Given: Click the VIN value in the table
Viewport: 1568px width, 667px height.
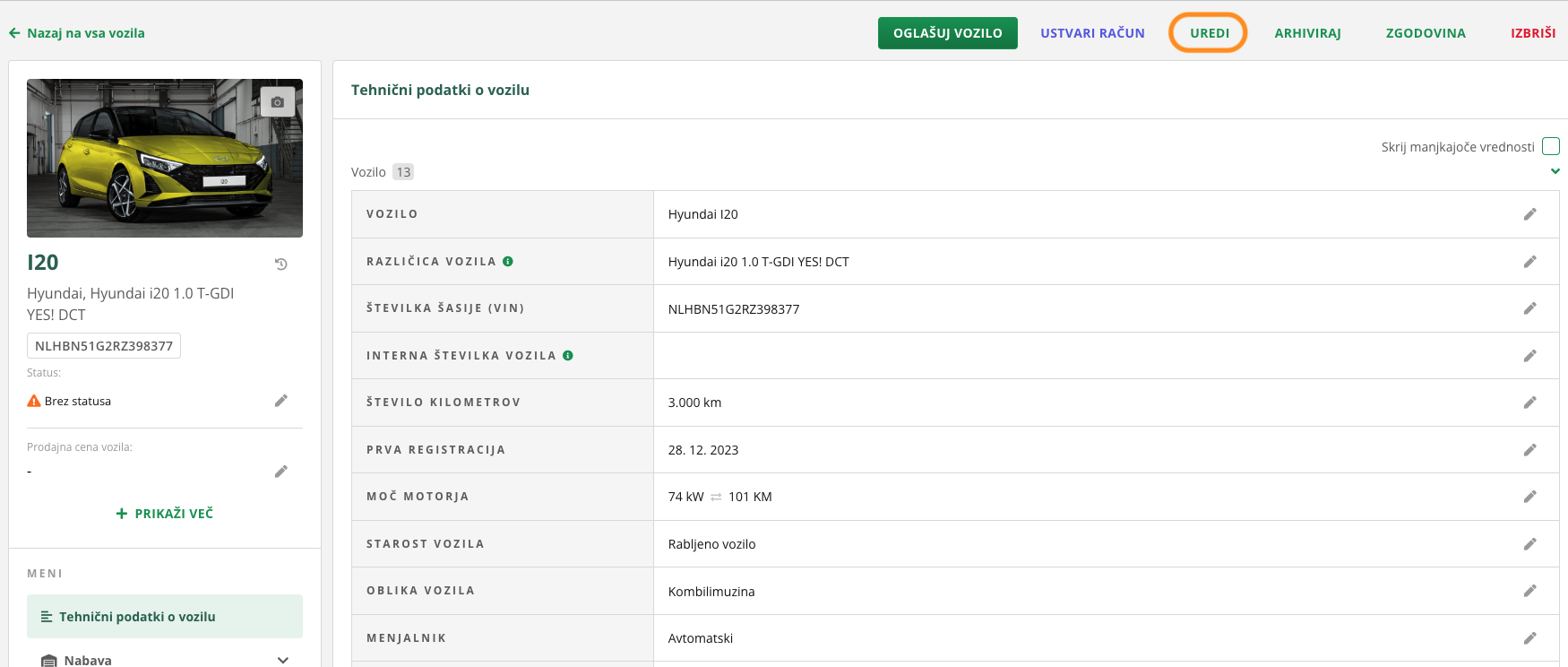Looking at the screenshot, I should coord(734,309).
